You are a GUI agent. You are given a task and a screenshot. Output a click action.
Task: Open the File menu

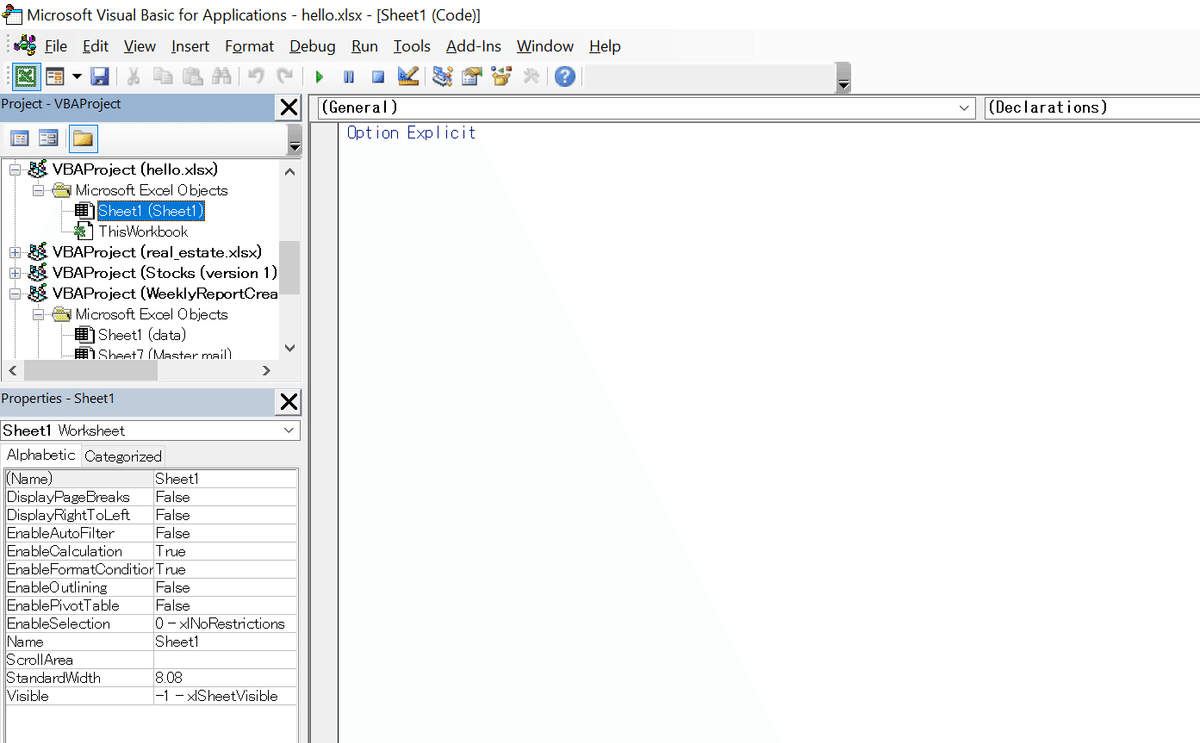point(56,46)
